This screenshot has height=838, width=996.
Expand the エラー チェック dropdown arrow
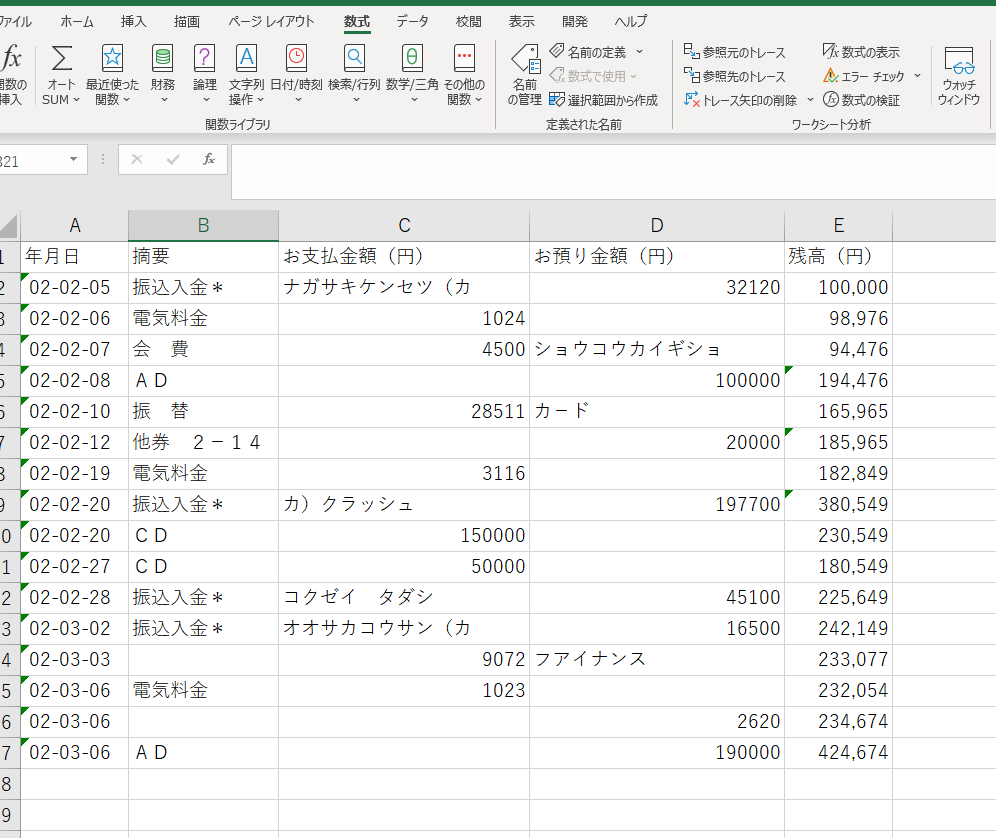click(917, 76)
